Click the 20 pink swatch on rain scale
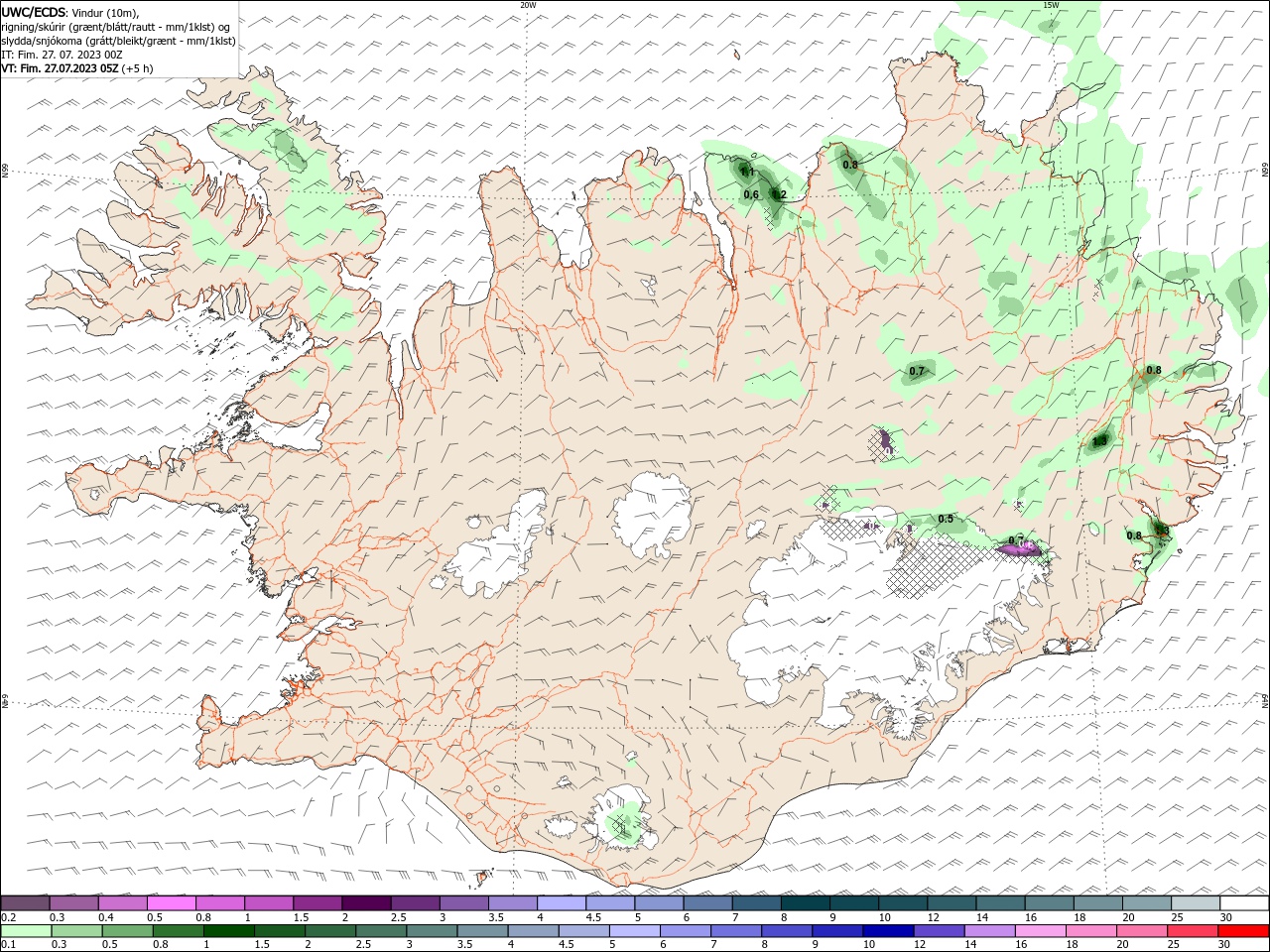The image size is (1270, 952). click(1142, 931)
